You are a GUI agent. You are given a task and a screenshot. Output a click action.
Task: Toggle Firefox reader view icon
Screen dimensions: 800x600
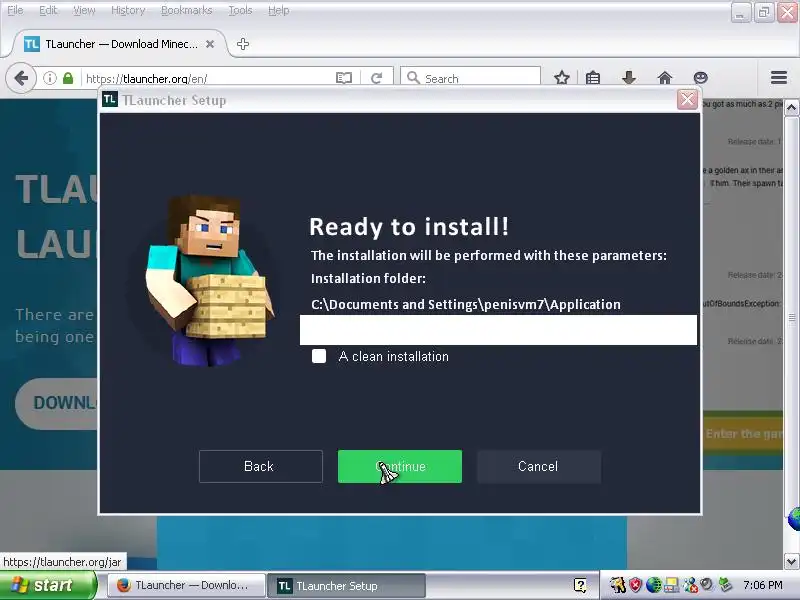click(x=344, y=78)
